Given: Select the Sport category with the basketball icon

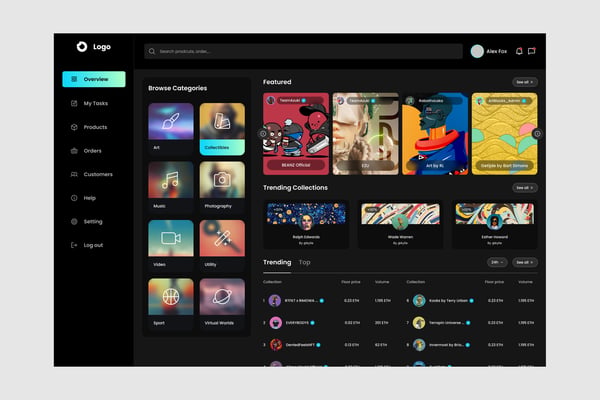Looking at the screenshot, I should click(x=171, y=304).
